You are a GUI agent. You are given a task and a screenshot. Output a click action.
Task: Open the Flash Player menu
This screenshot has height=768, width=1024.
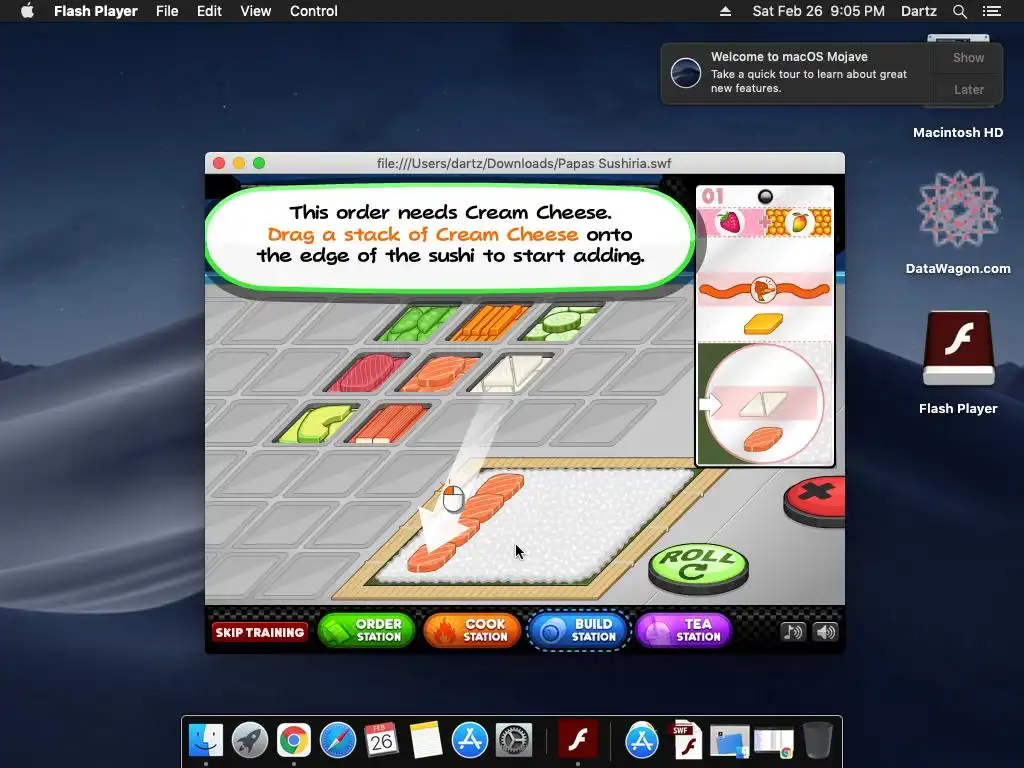[95, 11]
